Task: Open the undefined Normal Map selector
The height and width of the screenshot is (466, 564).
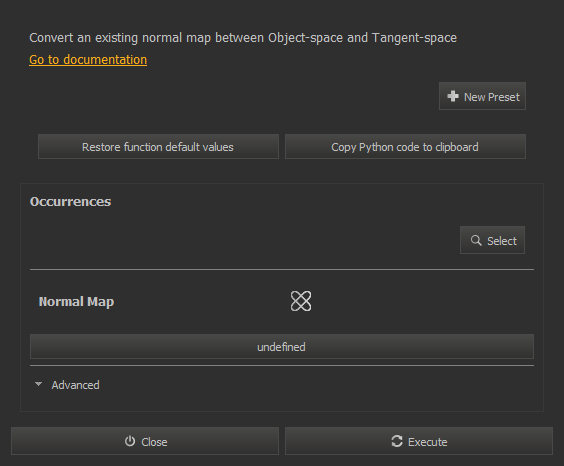Action: point(282,347)
